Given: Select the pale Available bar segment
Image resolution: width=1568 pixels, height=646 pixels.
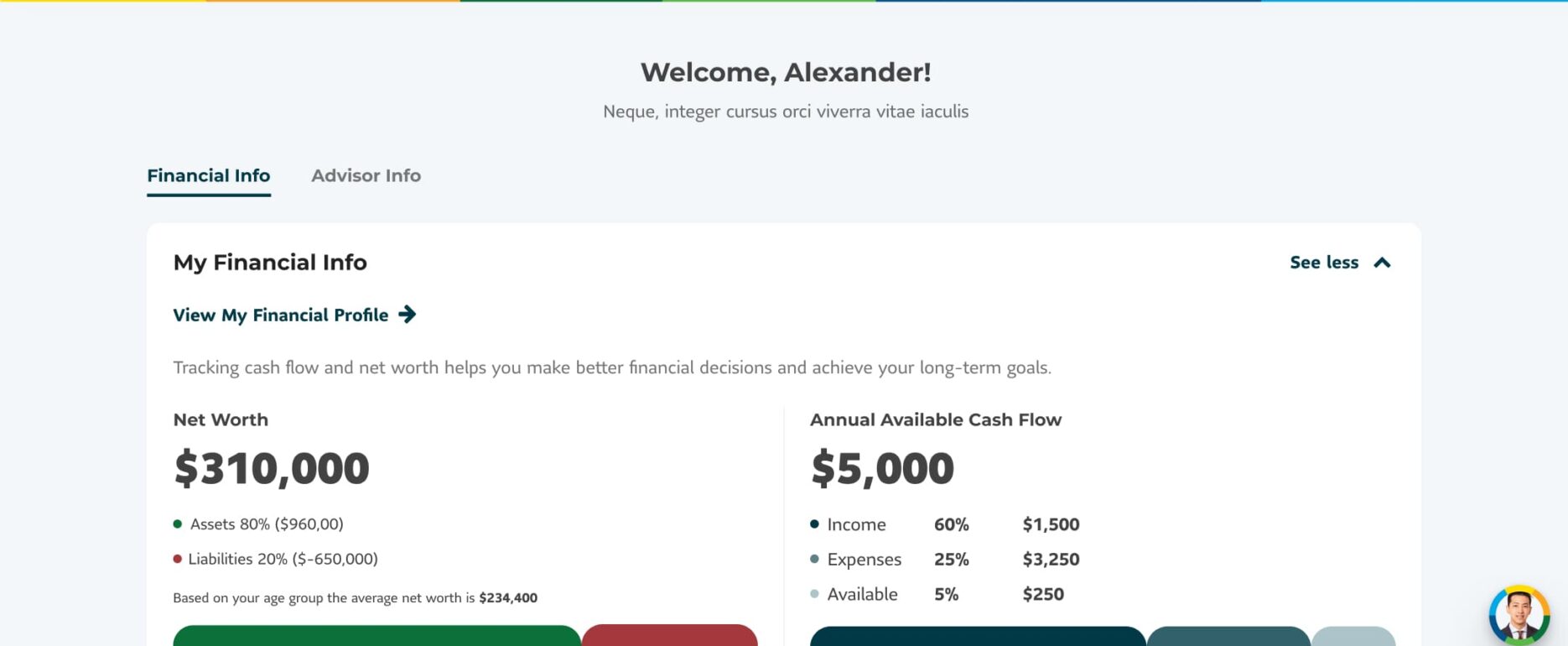Looking at the screenshot, I should 1353,637.
